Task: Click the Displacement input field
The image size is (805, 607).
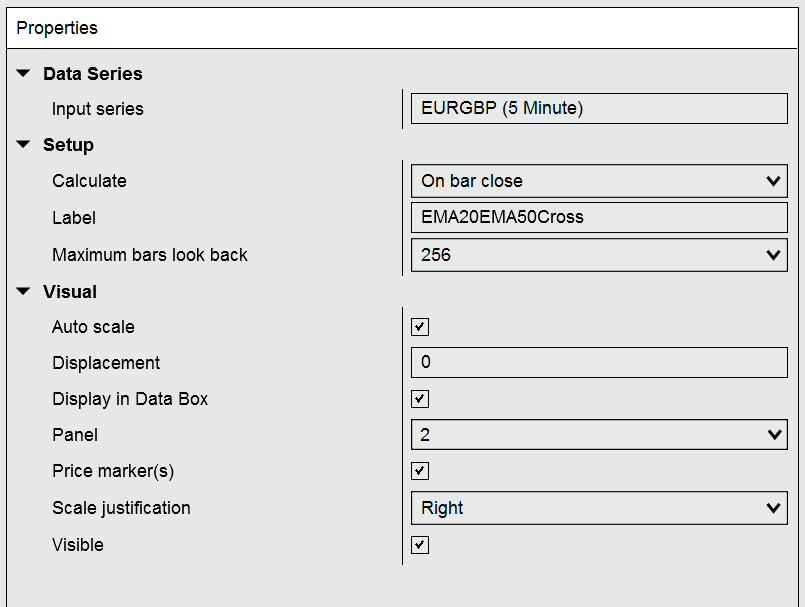Action: click(598, 362)
